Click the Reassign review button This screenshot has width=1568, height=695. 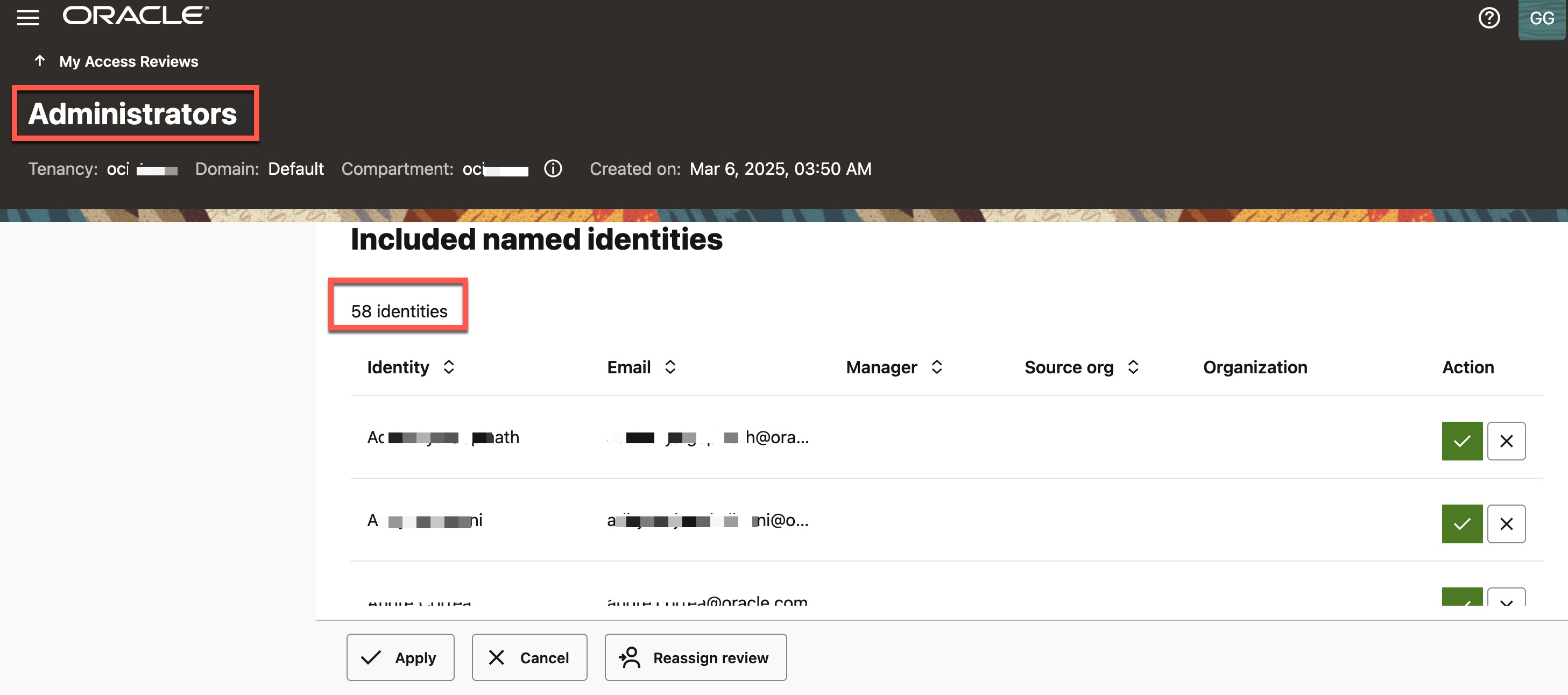tap(695, 657)
